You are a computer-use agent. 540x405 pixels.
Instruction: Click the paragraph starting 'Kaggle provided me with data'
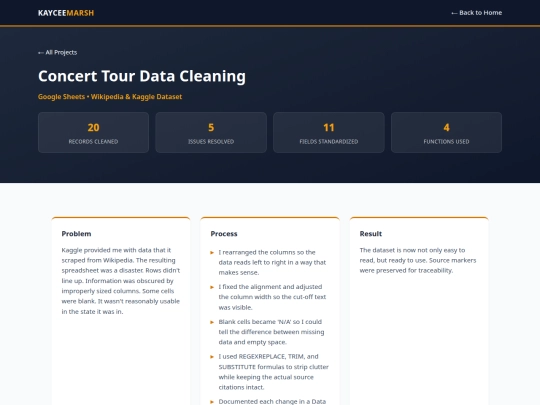pyautogui.click(x=121, y=281)
